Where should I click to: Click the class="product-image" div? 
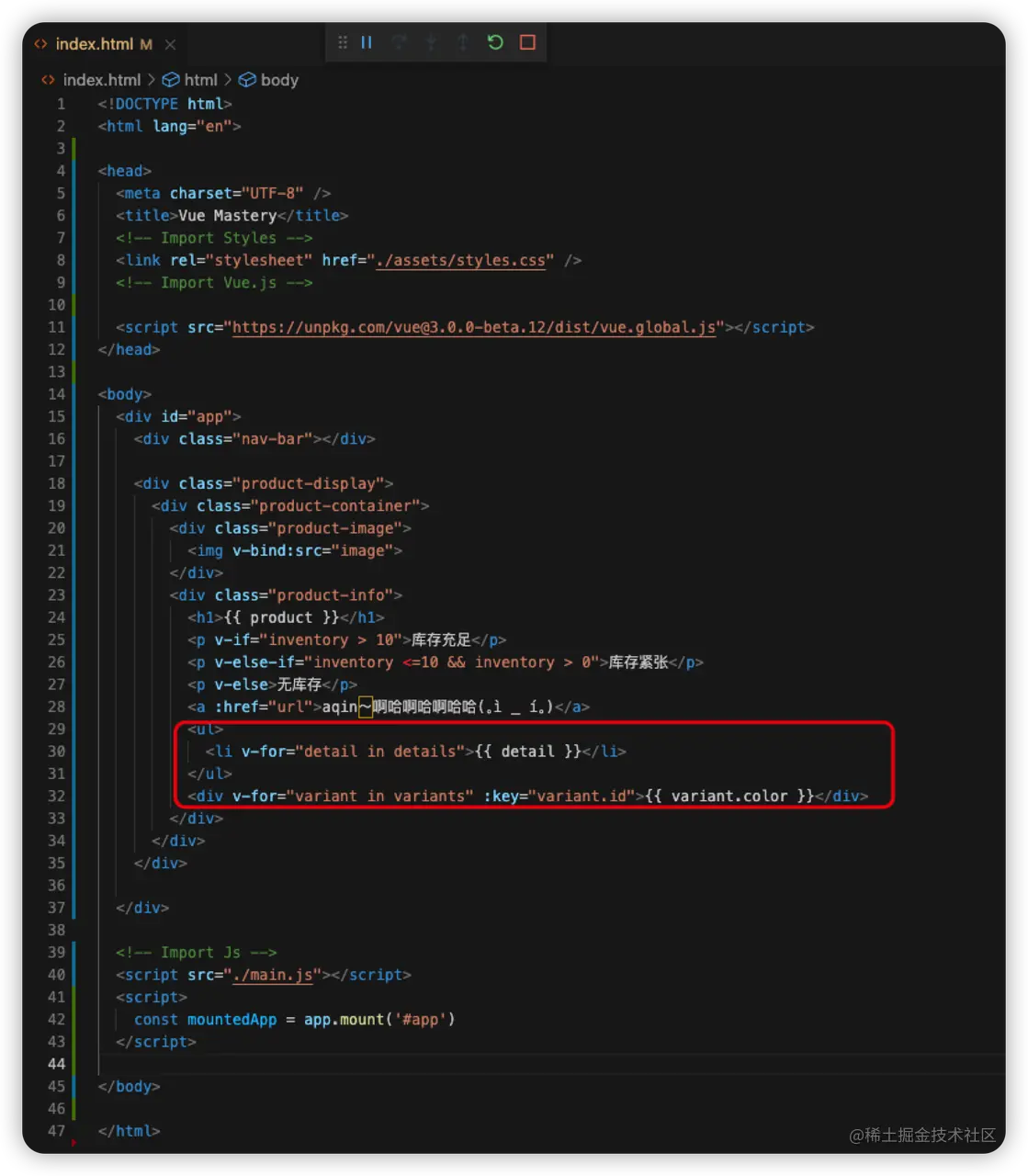(290, 528)
